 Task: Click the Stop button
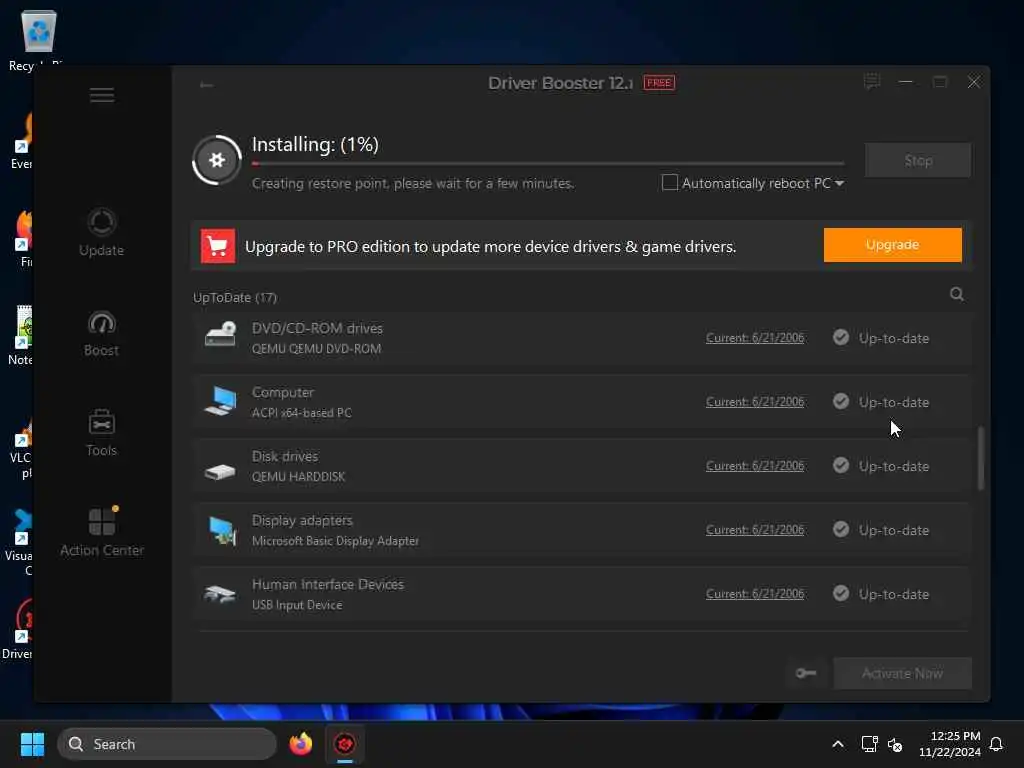[918, 160]
